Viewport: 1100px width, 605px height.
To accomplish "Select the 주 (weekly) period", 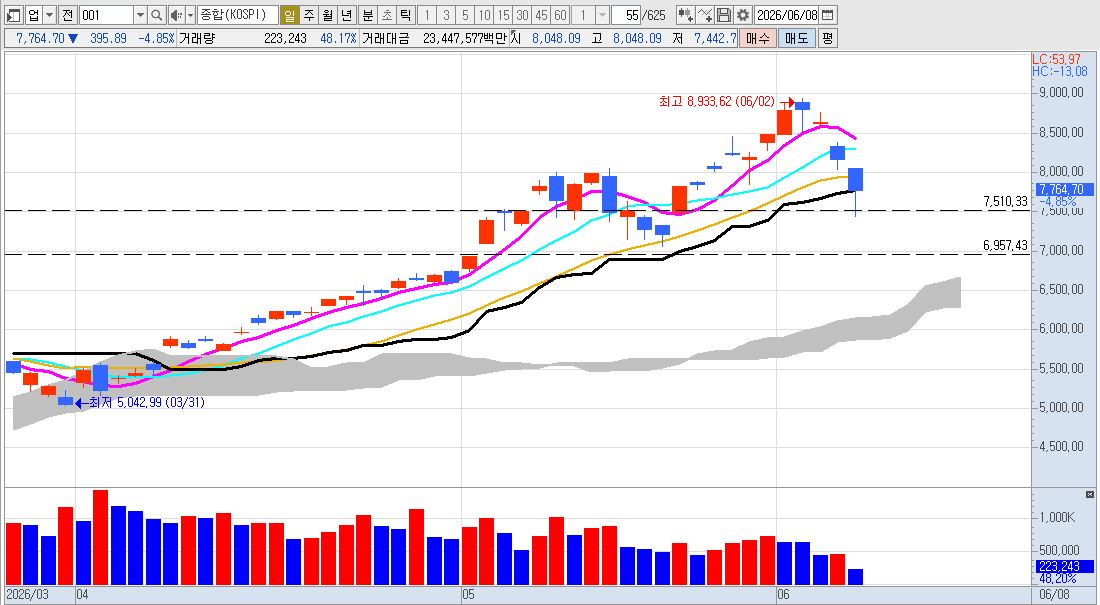I will click(309, 15).
